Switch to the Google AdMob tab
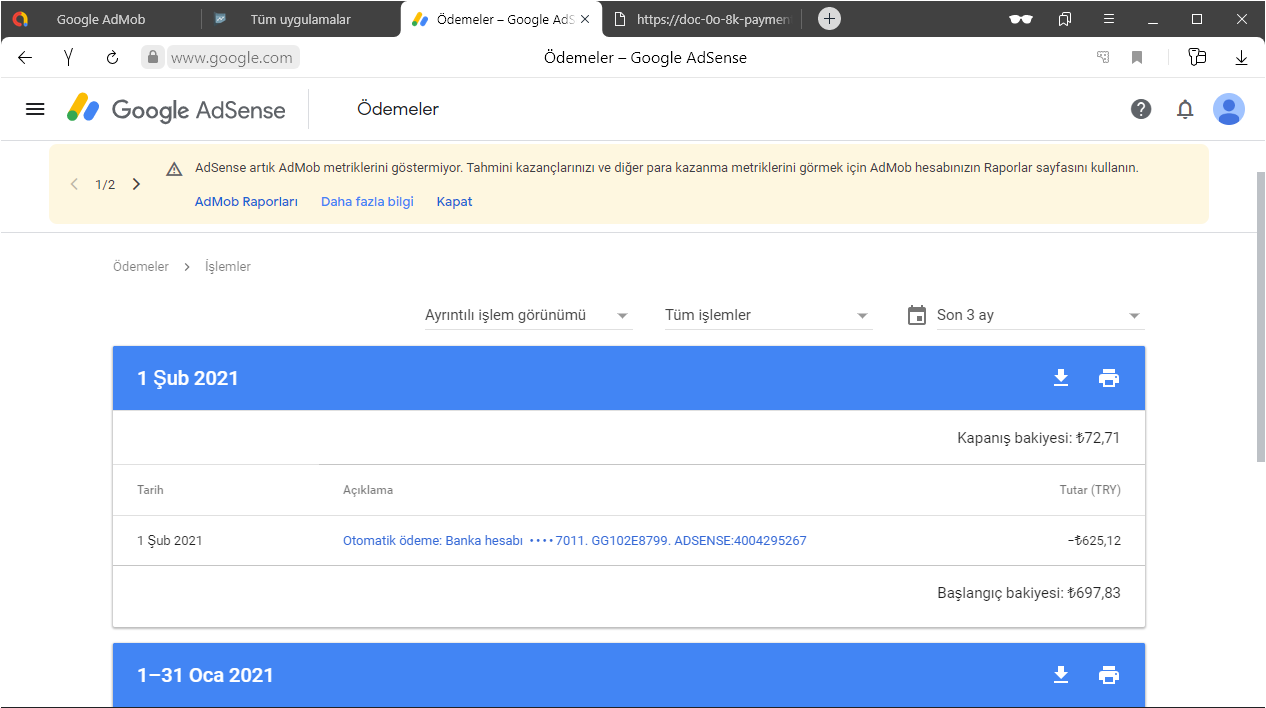Image resolution: width=1266 pixels, height=708 pixels. coord(100,19)
